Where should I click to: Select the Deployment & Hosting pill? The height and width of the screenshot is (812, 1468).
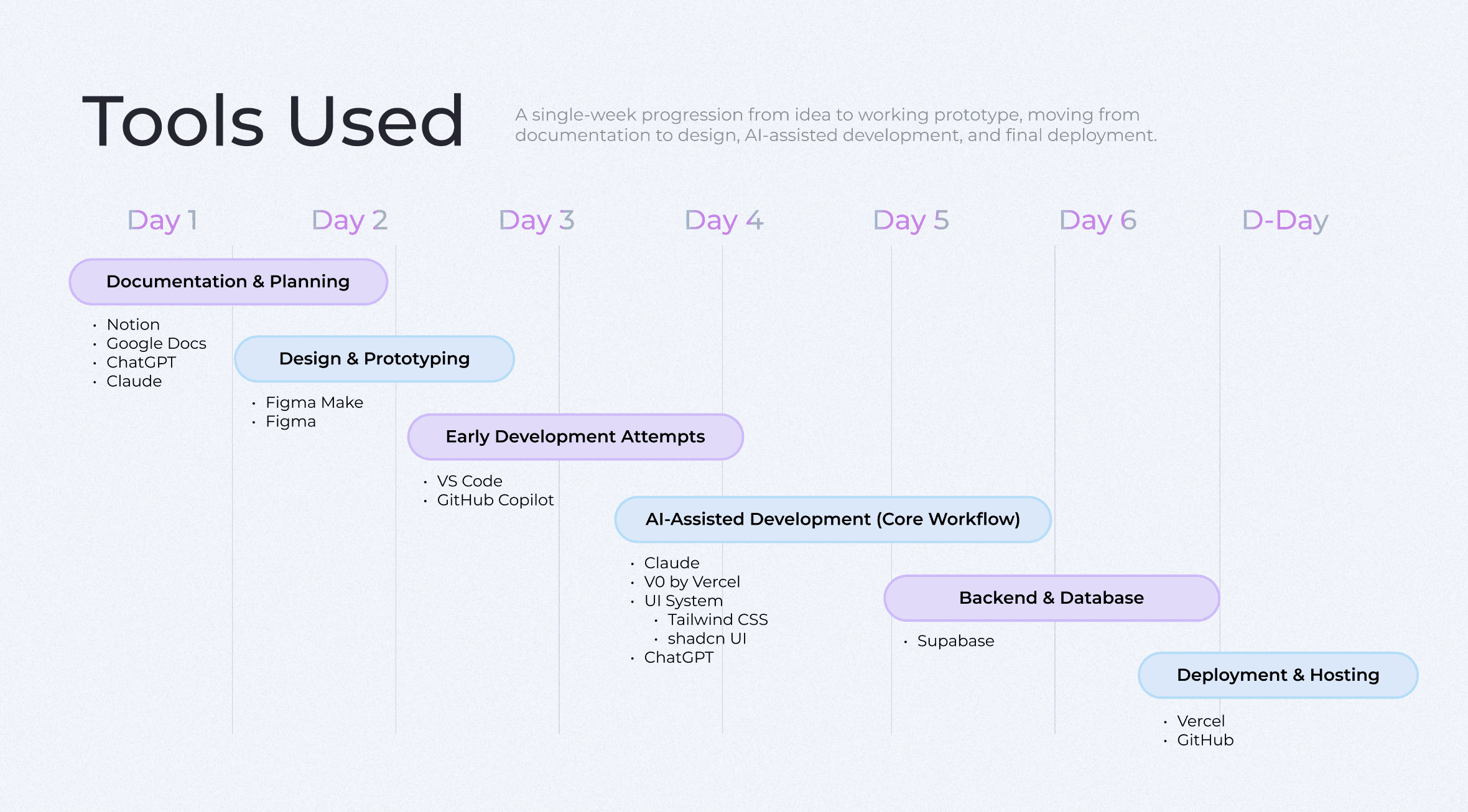[x=1278, y=675]
